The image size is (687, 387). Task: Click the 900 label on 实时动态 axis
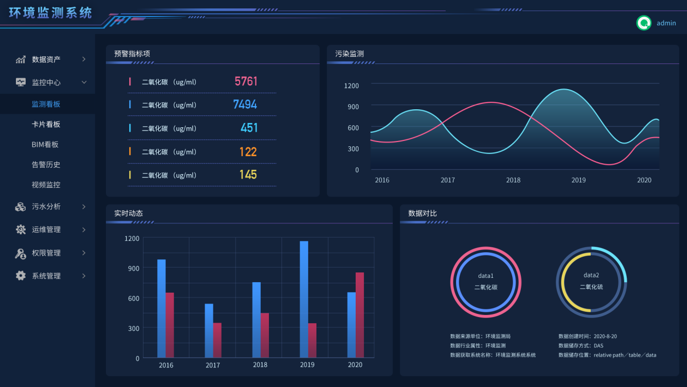pos(133,268)
